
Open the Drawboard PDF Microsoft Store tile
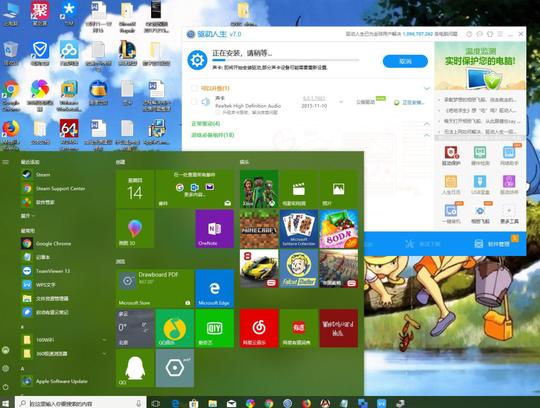tap(155, 288)
